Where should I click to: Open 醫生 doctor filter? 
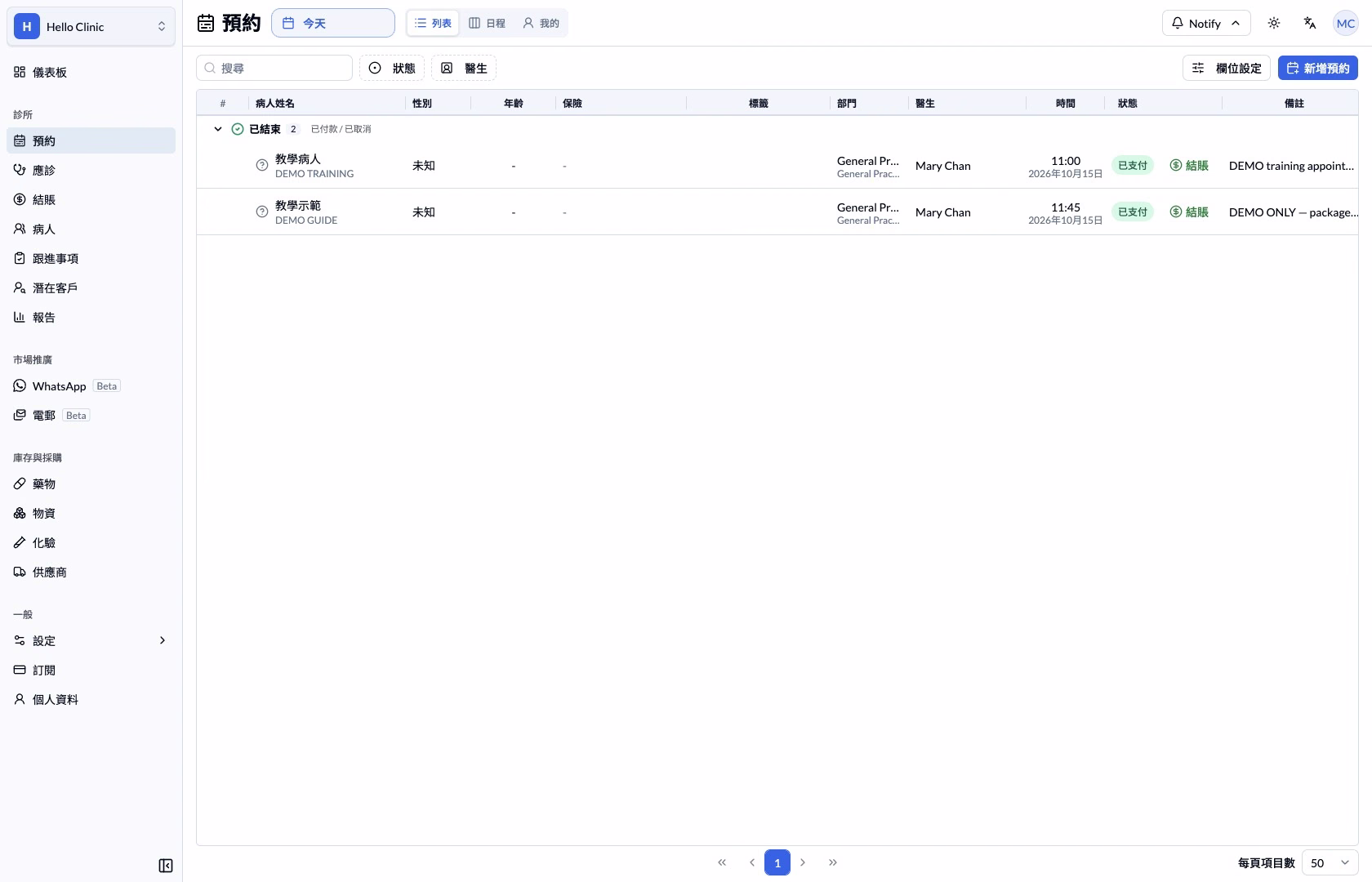pos(464,69)
